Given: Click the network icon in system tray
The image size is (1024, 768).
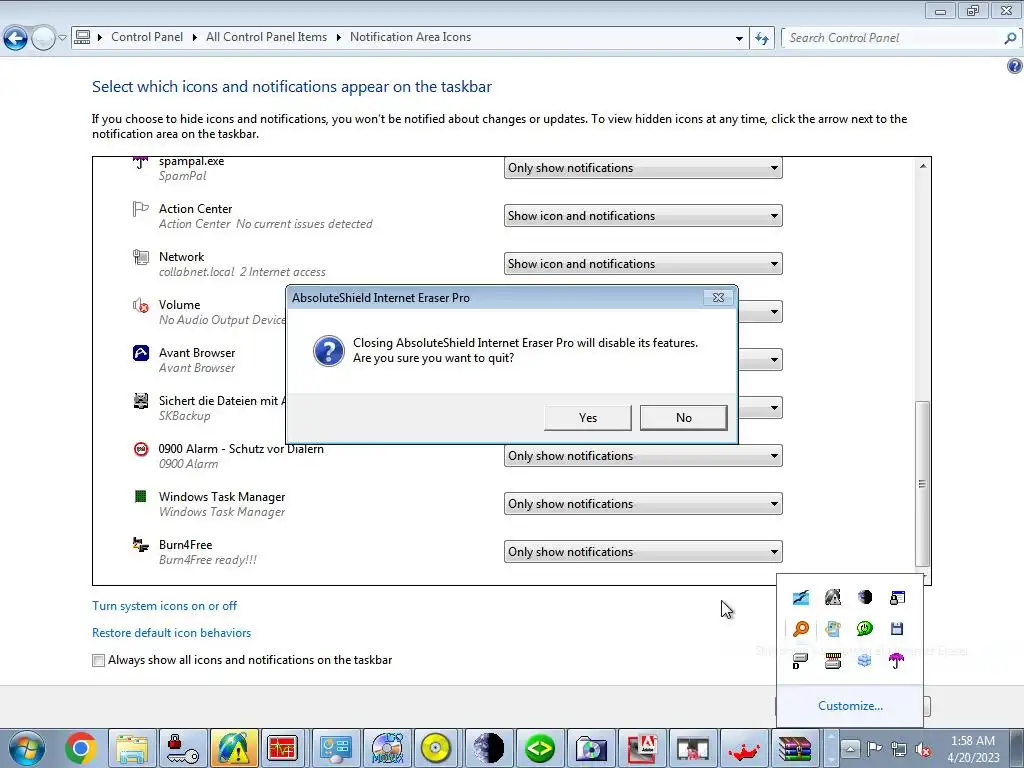Looking at the screenshot, I should point(899,749).
